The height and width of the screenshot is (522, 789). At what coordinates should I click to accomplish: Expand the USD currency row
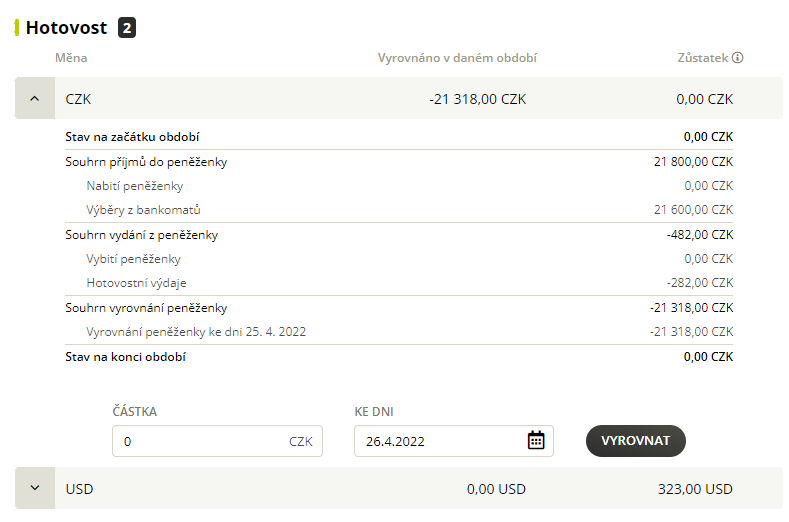(x=35, y=488)
